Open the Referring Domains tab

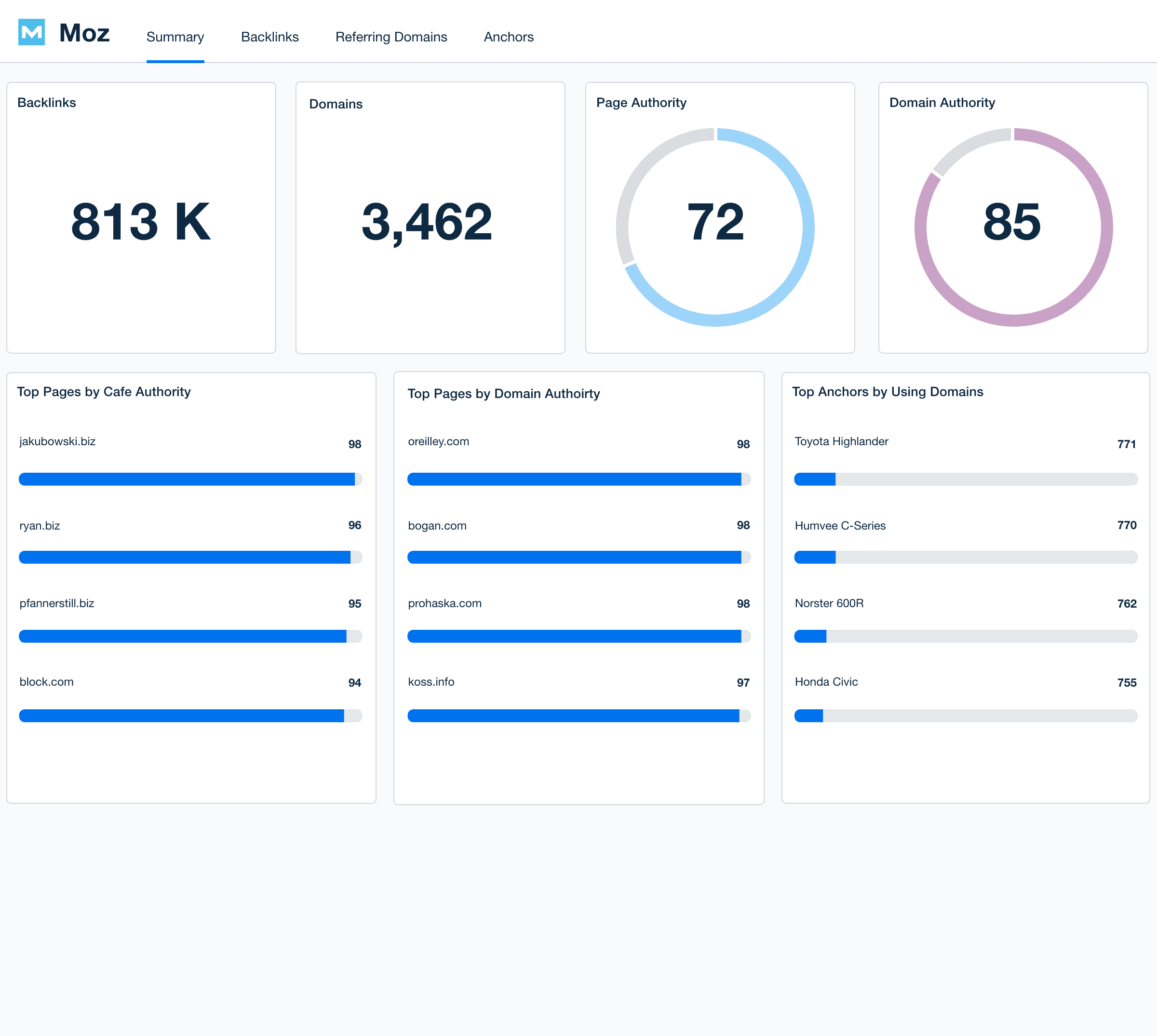(392, 37)
